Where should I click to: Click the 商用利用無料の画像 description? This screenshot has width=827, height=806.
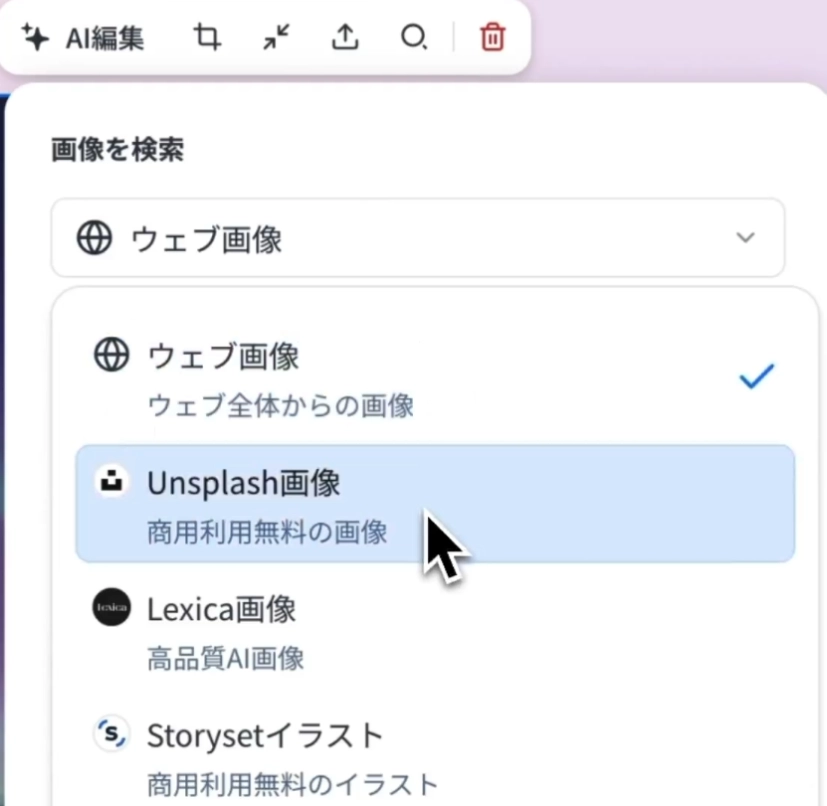coord(266,531)
